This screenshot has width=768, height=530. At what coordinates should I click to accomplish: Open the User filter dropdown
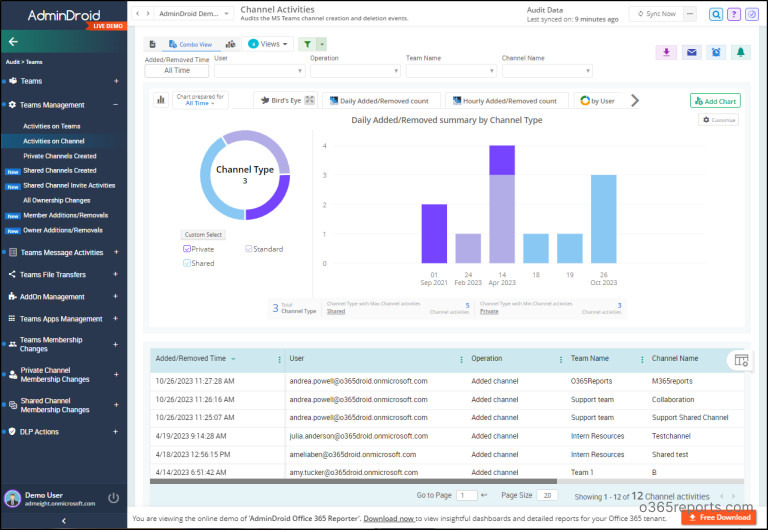(260, 71)
